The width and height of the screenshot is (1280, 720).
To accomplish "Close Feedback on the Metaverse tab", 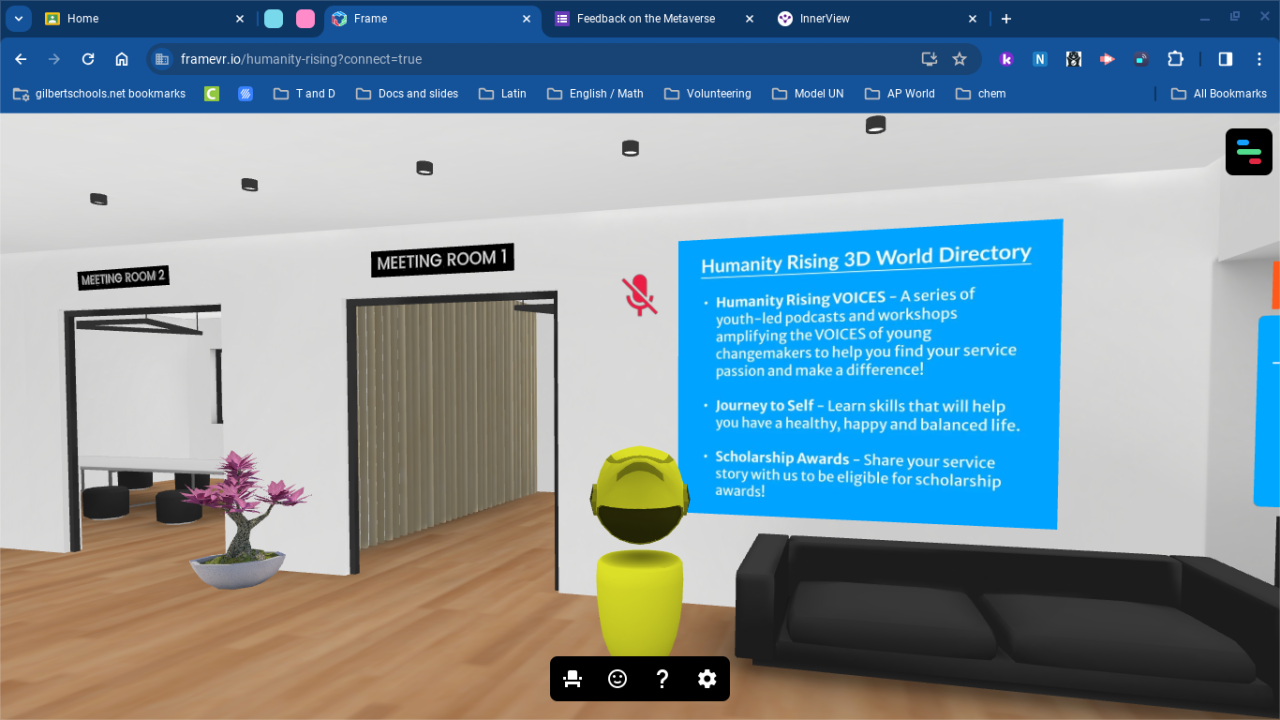I will point(750,19).
